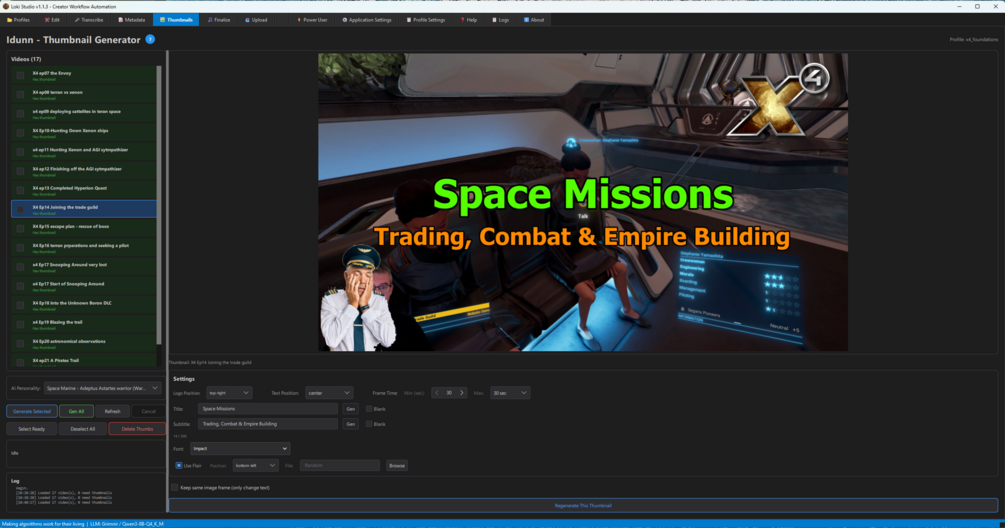Select the row 'X4 Ep19 Blazing the trail'
This screenshot has height=528, width=1005.
(83, 324)
